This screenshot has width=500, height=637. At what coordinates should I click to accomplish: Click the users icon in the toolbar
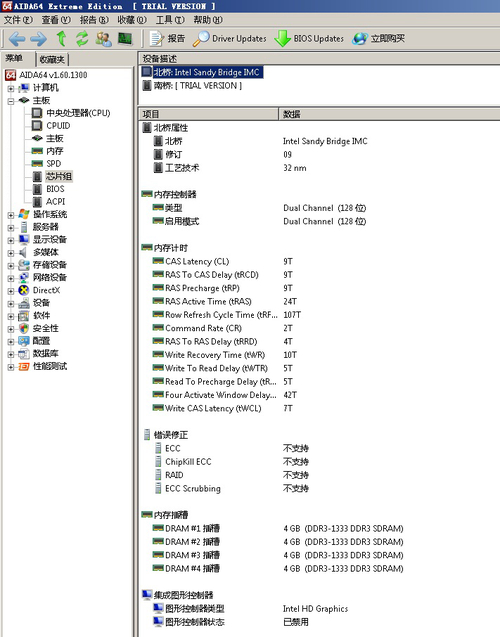(x=104, y=39)
